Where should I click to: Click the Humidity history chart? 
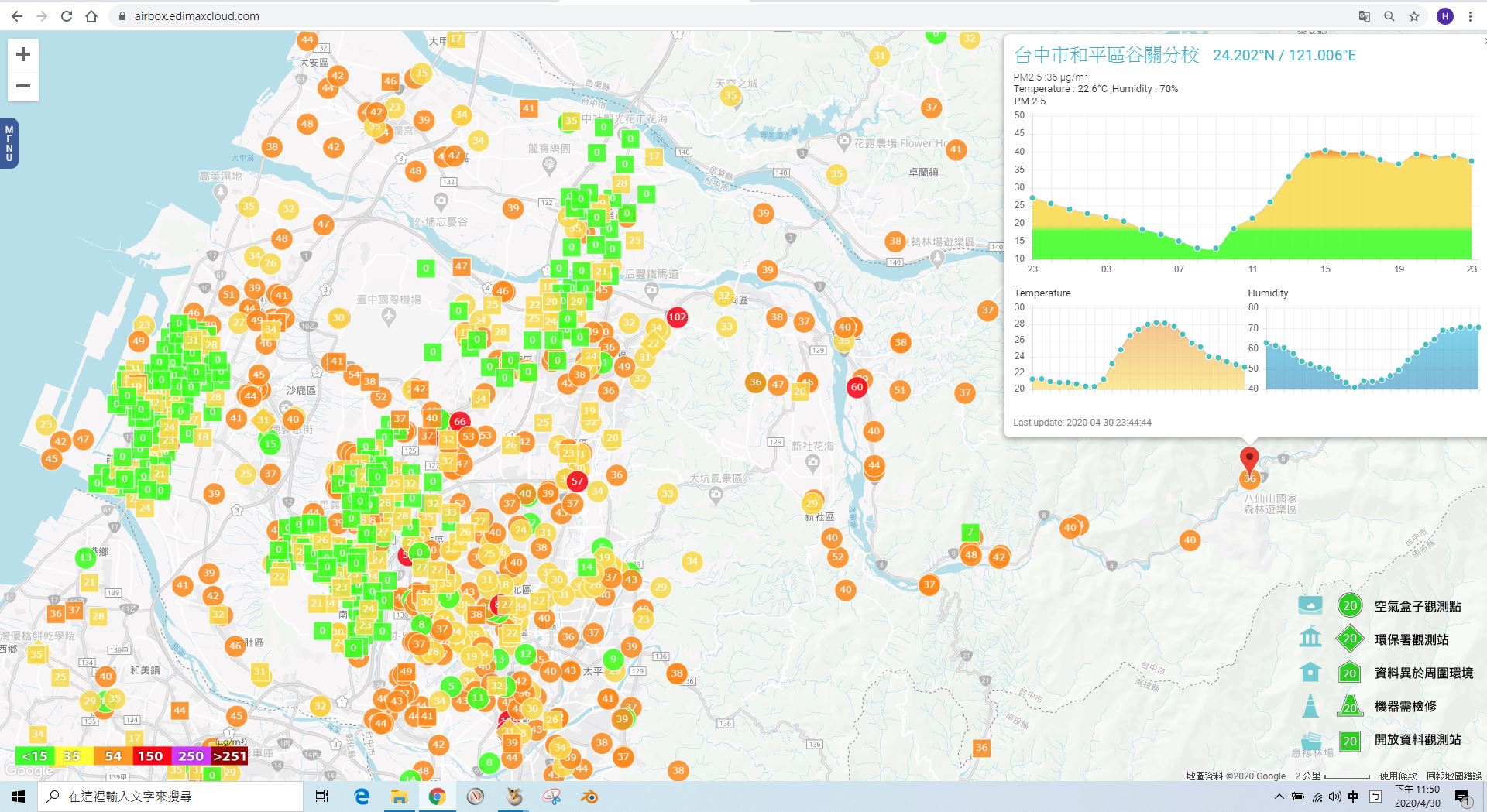[1372, 348]
